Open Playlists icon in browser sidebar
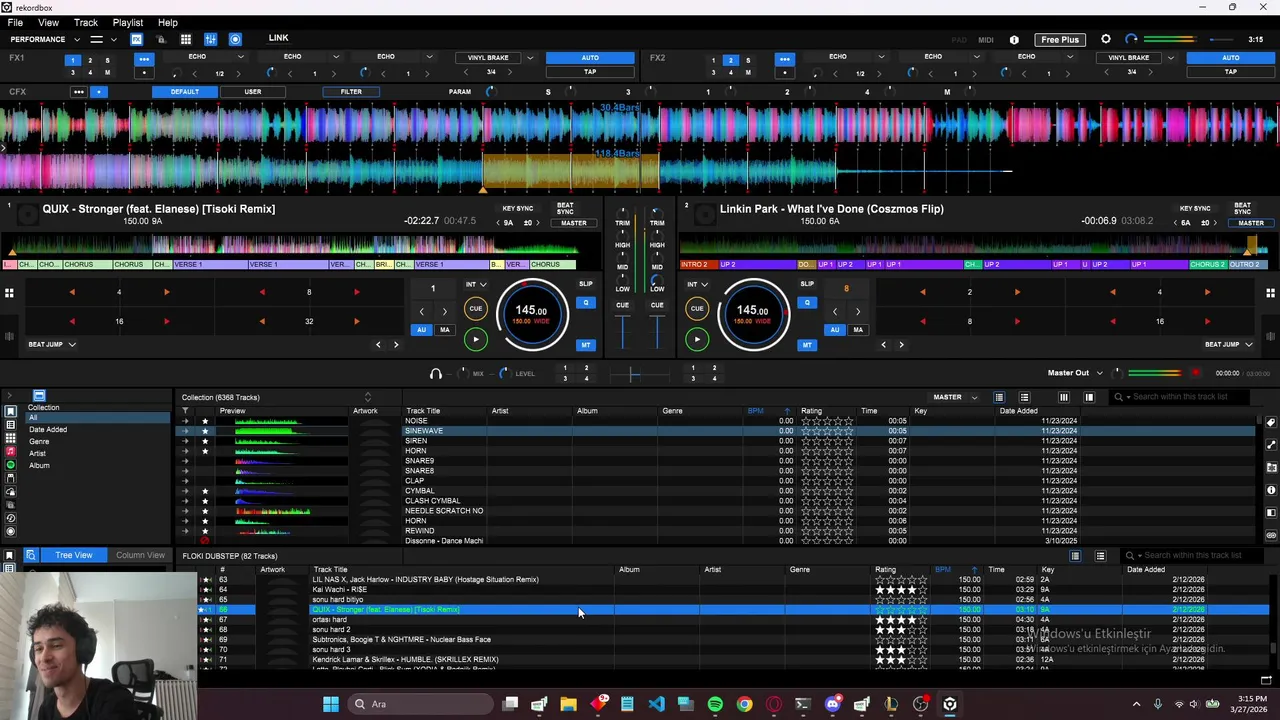The height and width of the screenshot is (720, 1280). tap(10, 425)
